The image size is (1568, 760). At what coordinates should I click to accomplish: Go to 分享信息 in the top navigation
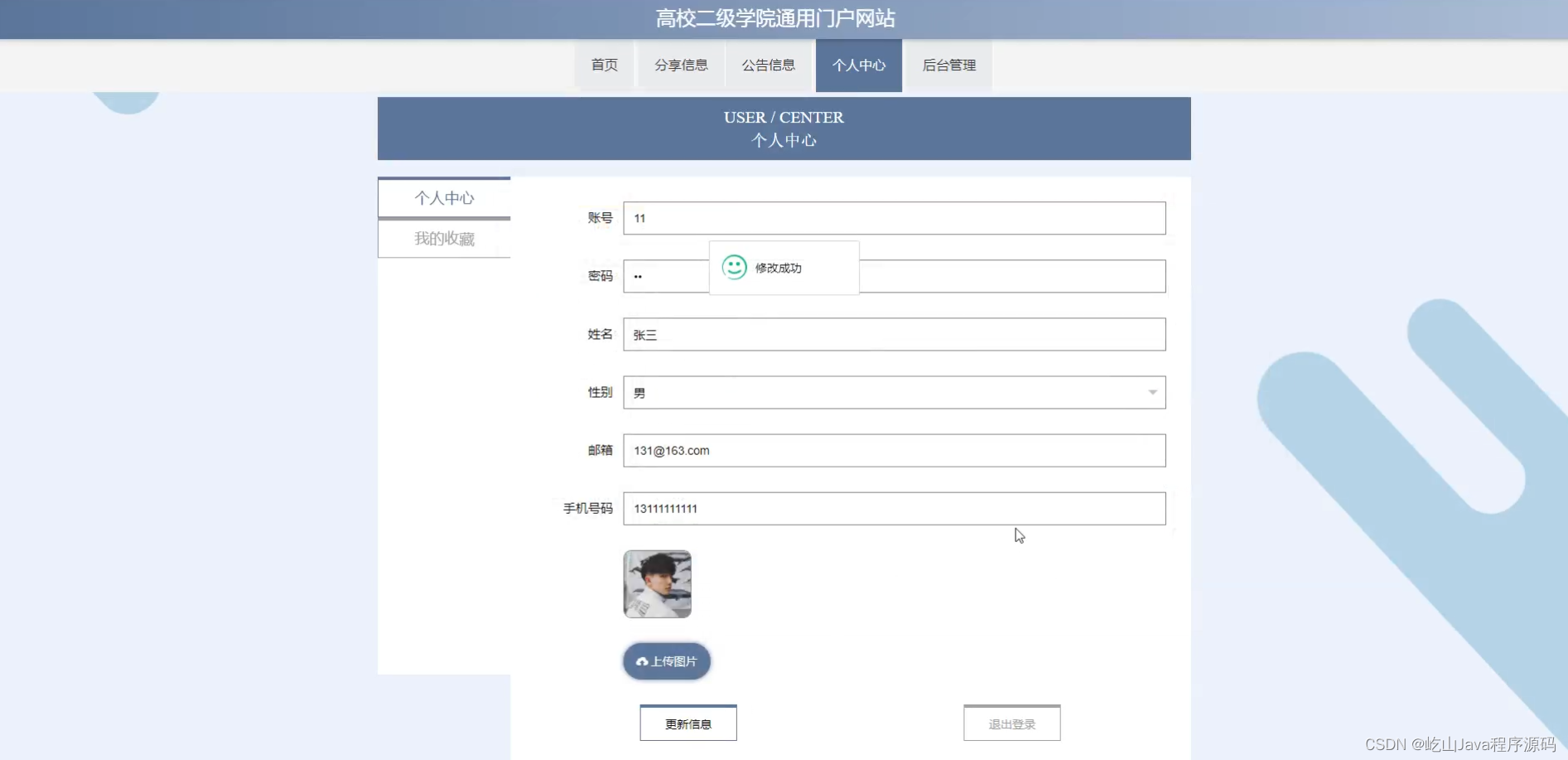coord(681,65)
